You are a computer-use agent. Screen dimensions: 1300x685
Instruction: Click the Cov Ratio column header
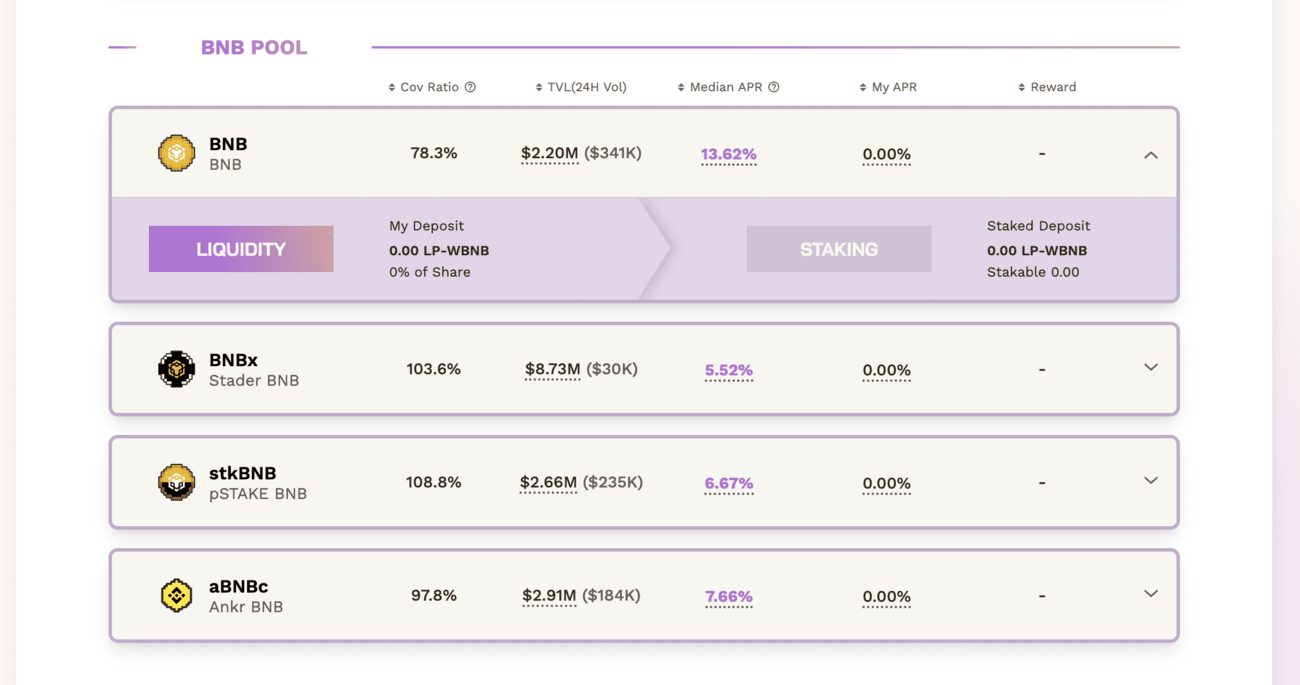432,87
